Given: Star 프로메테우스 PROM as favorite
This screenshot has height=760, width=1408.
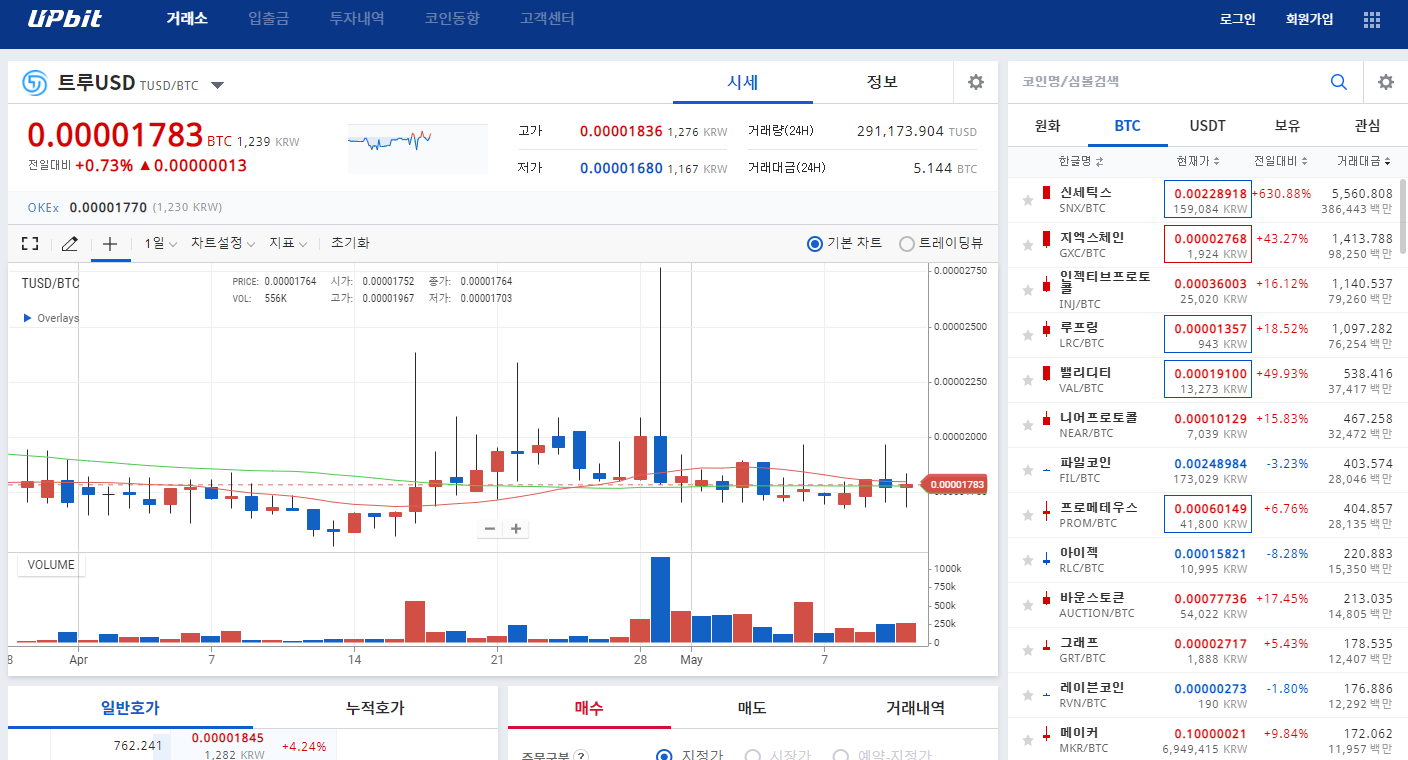Looking at the screenshot, I should [1027, 515].
